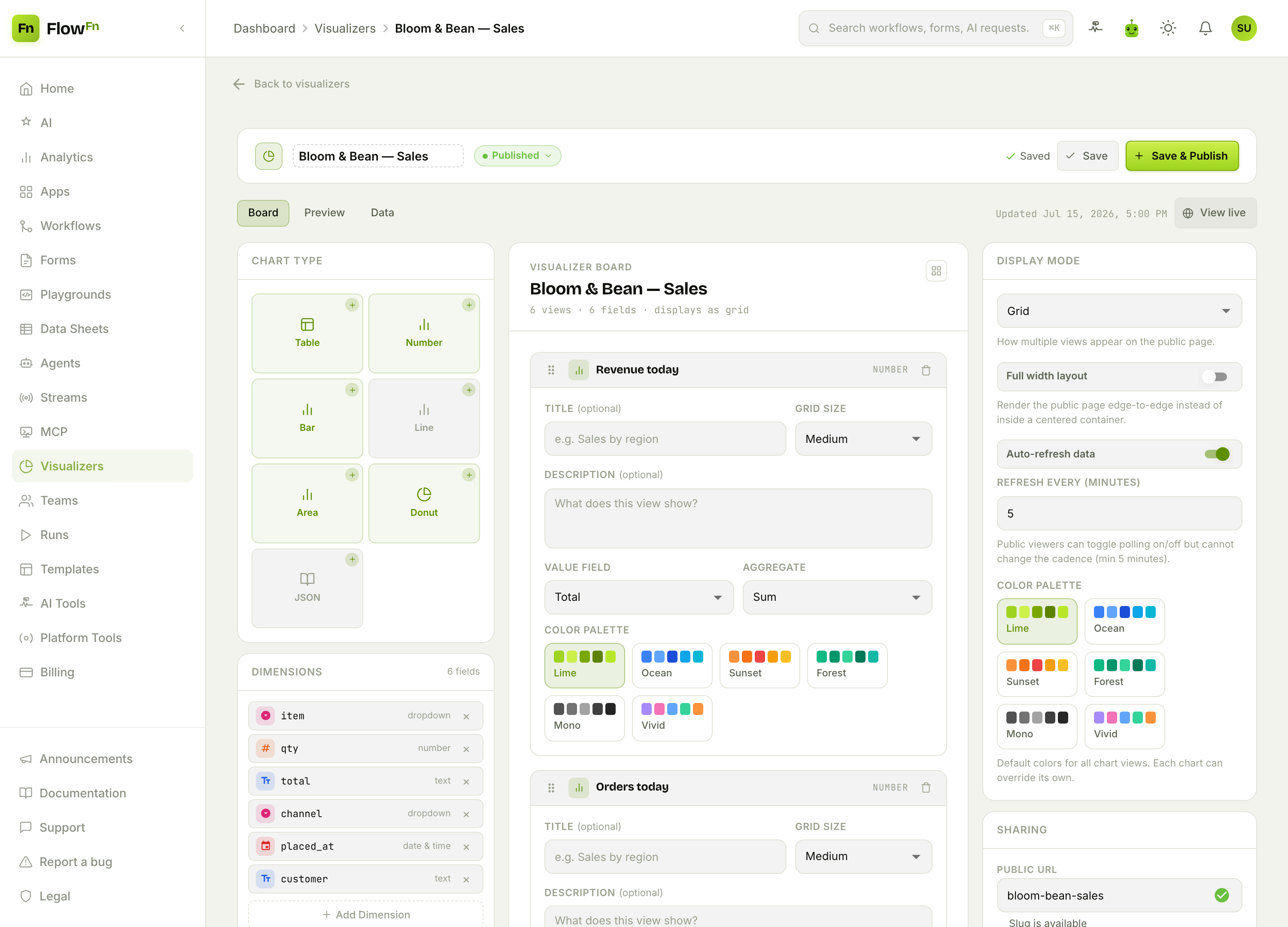
Task: Open Streams in the sidebar
Action: pyautogui.click(x=102, y=397)
